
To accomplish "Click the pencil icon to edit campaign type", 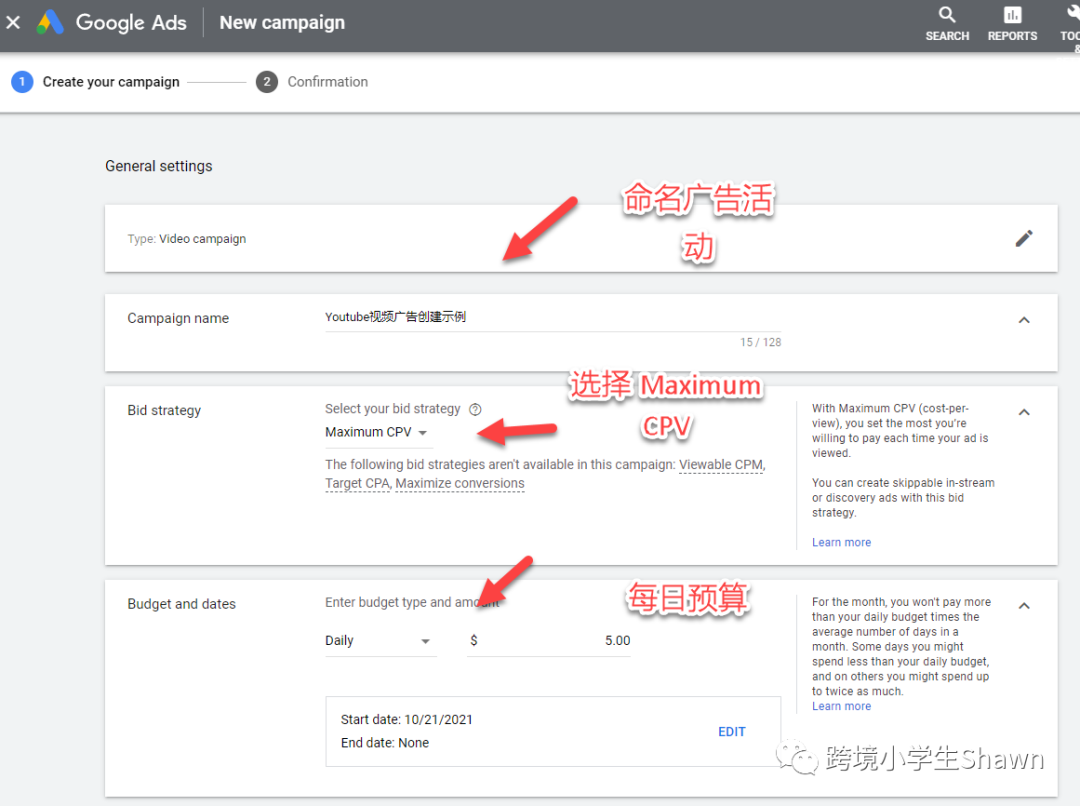I will [x=1023, y=238].
